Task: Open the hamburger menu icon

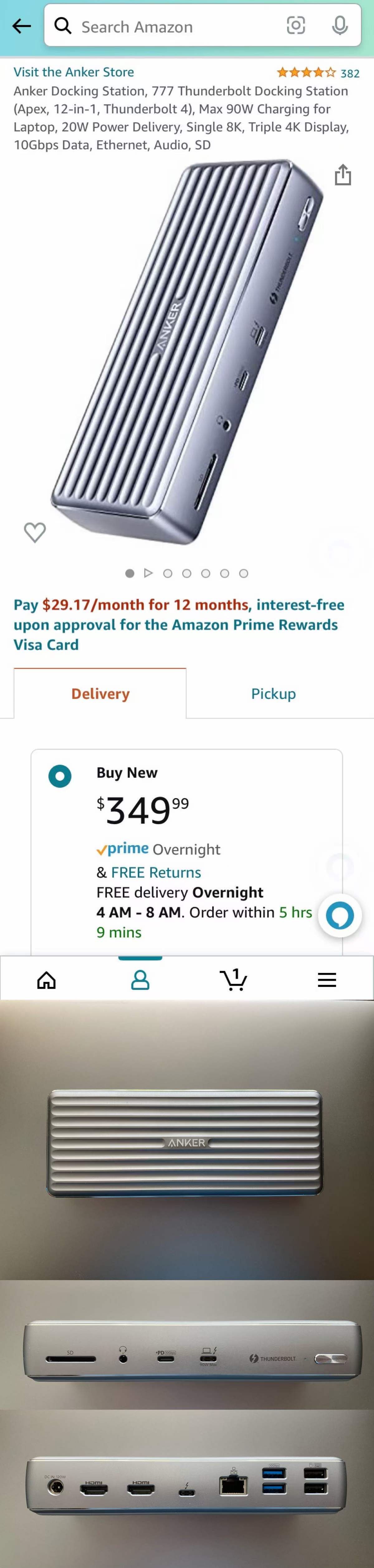Action: [x=327, y=979]
